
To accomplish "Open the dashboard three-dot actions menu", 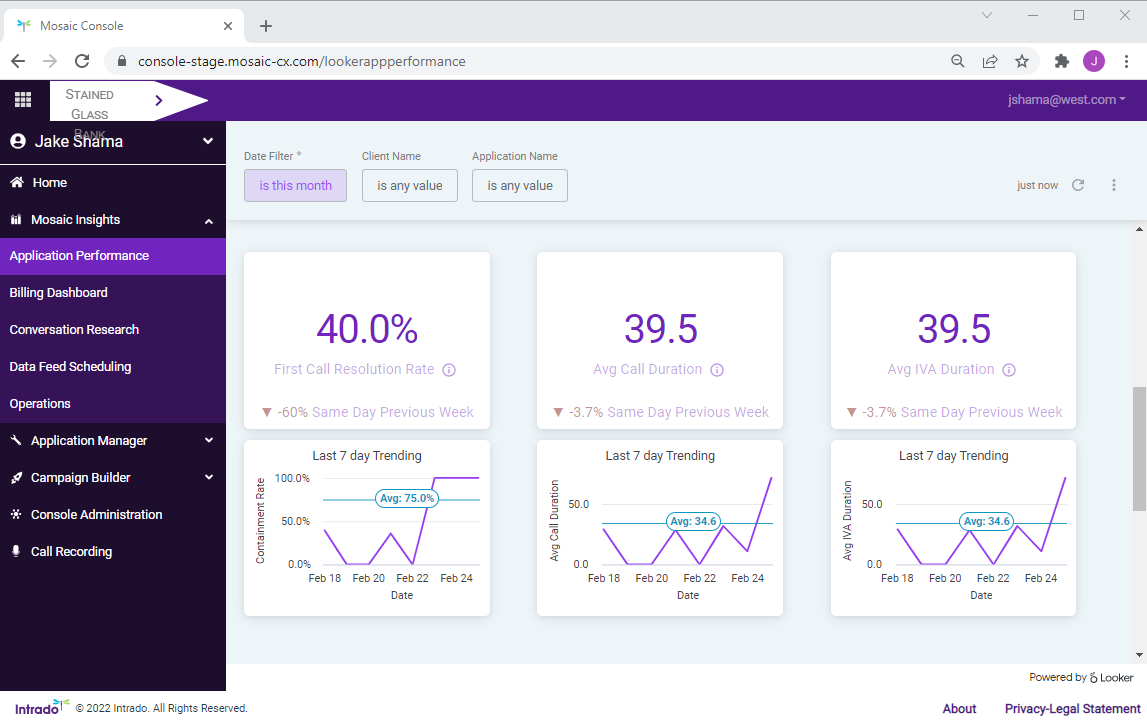I will [1114, 184].
